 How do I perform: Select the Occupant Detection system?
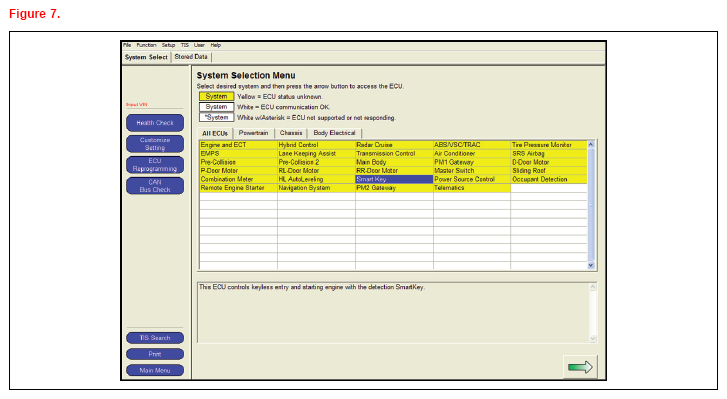pyautogui.click(x=549, y=179)
